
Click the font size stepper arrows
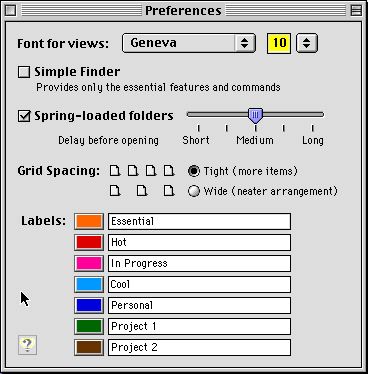[x=307, y=43]
